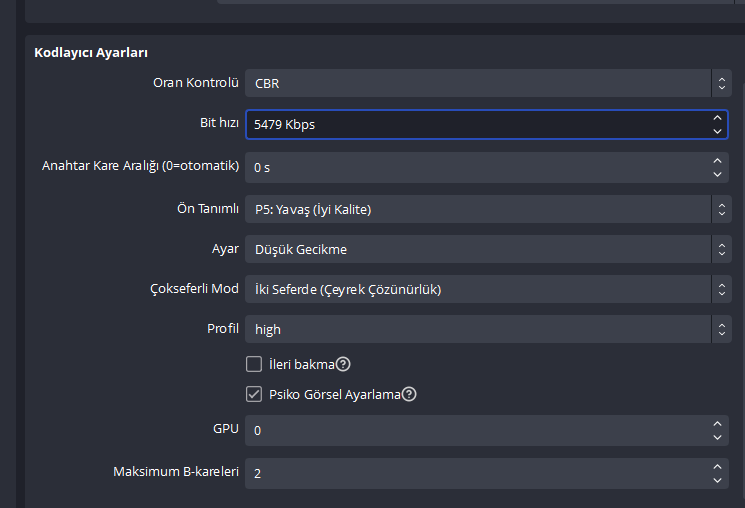
Task: Uncheck the Psiko Görsel Ayarlama checkbox
Action: [254, 394]
